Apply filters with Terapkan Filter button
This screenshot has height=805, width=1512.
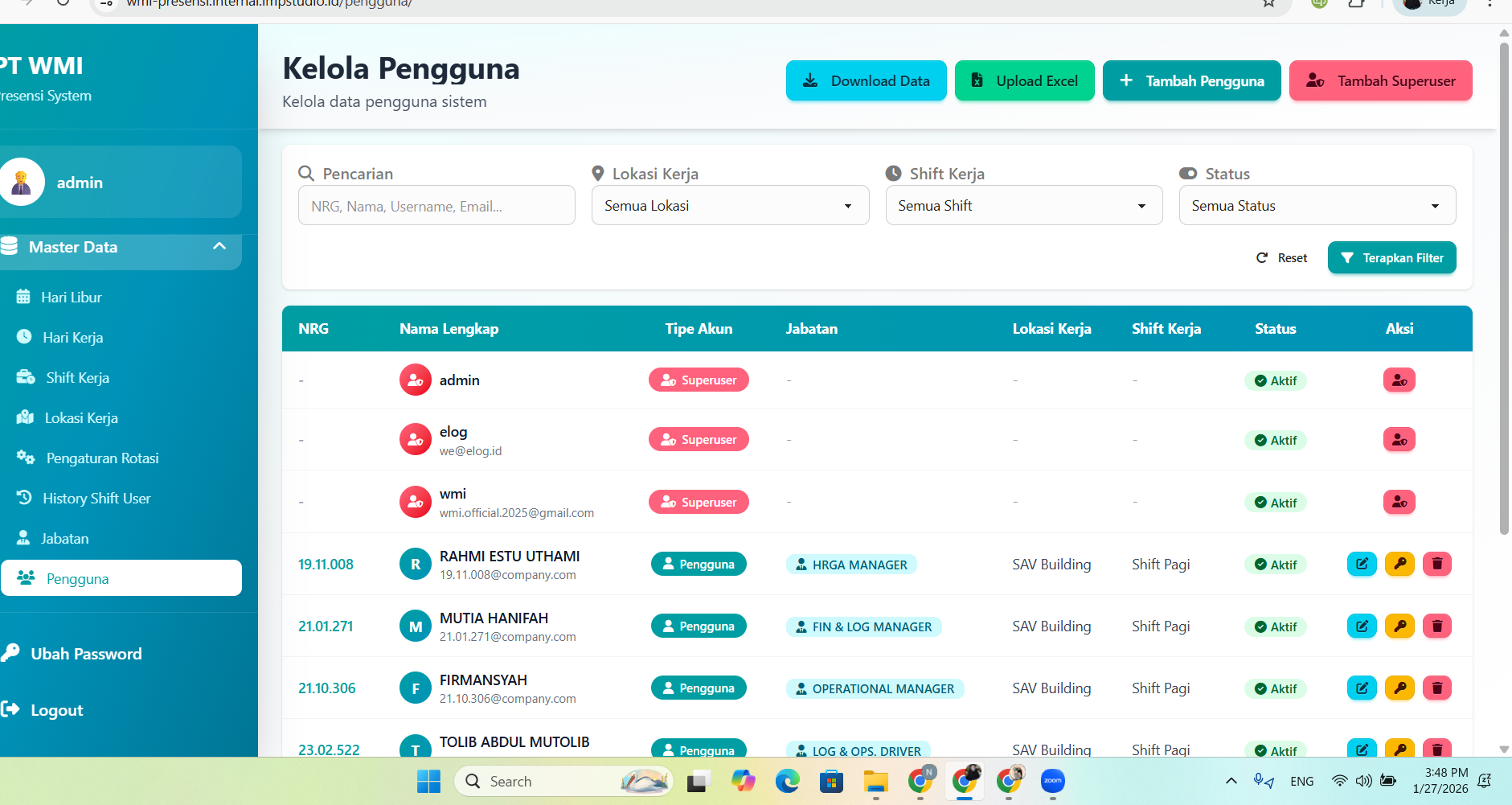[x=1391, y=258]
